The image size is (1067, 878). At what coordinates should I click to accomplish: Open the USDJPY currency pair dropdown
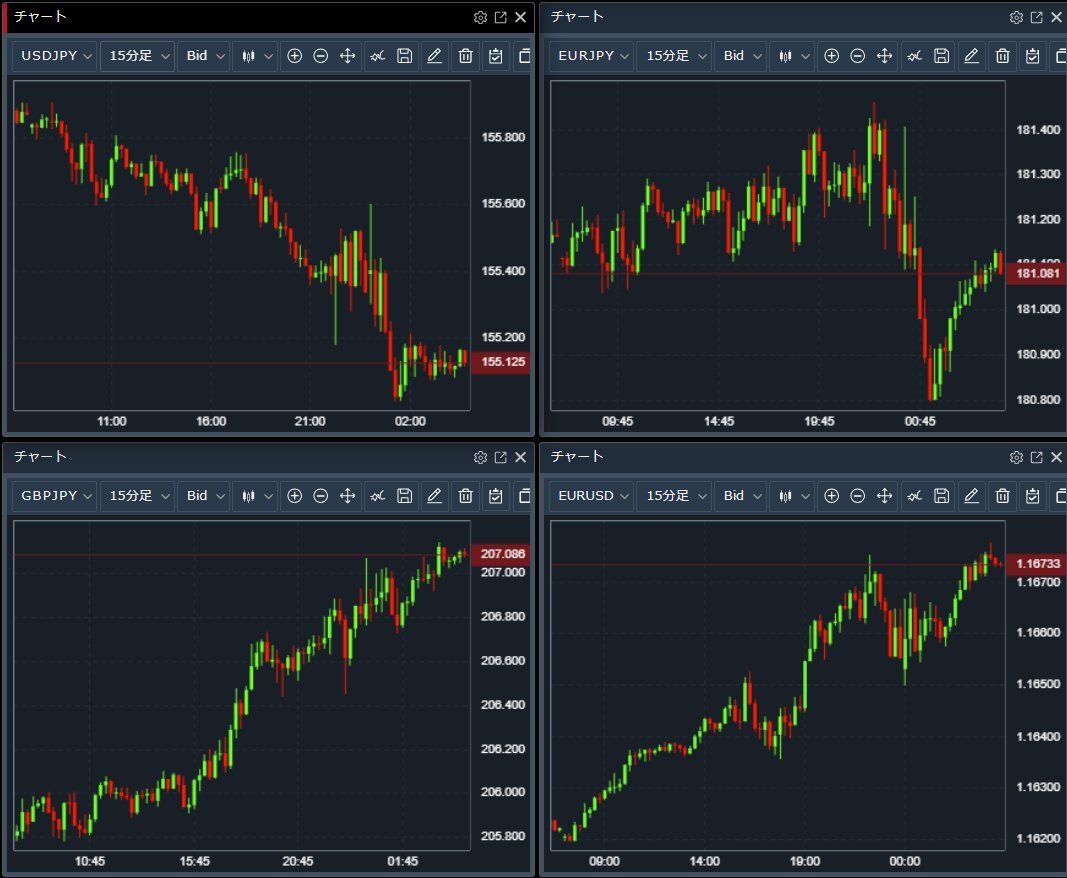click(56, 56)
